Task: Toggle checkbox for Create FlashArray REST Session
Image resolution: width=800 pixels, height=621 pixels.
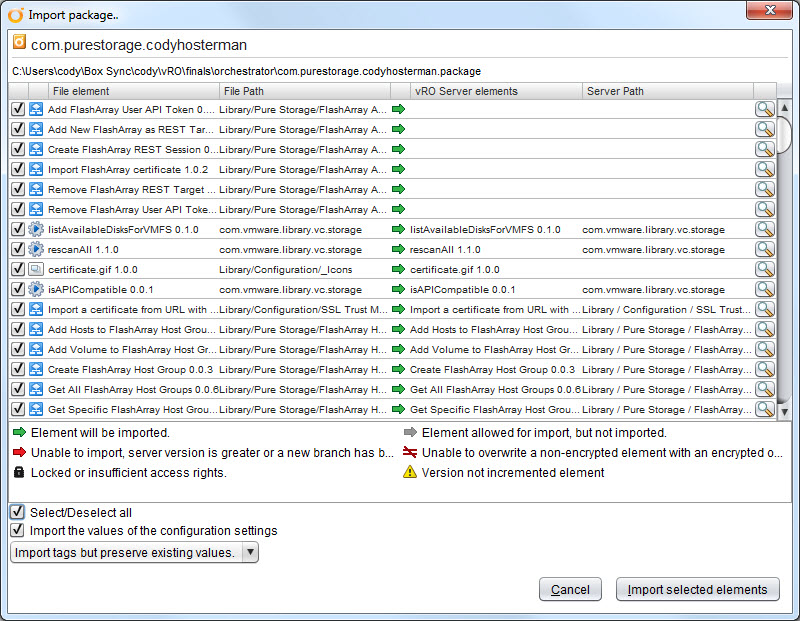Action: 18,149
